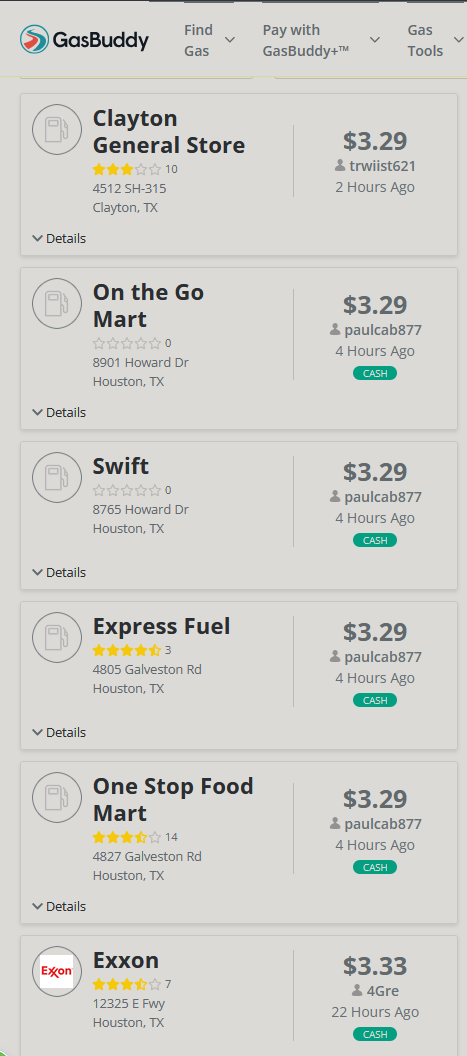Screen dimensions: 467x1056
Task: Click One Stop Food Mart pump icon
Action: coord(57,797)
